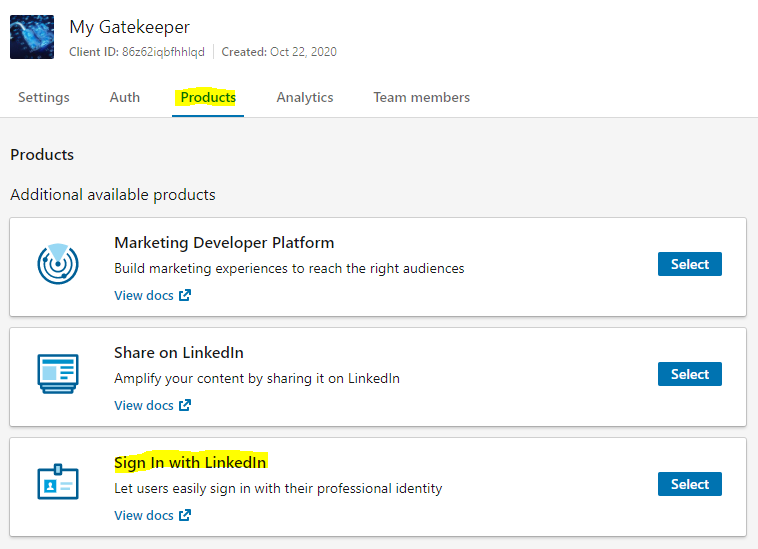Open View docs for Marketing Developer Platform
This screenshot has height=549, width=758.
144,296
